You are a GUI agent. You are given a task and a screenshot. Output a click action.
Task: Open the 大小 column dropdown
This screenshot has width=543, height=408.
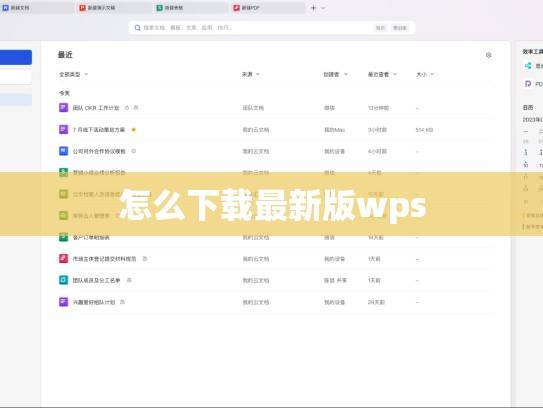coord(425,74)
